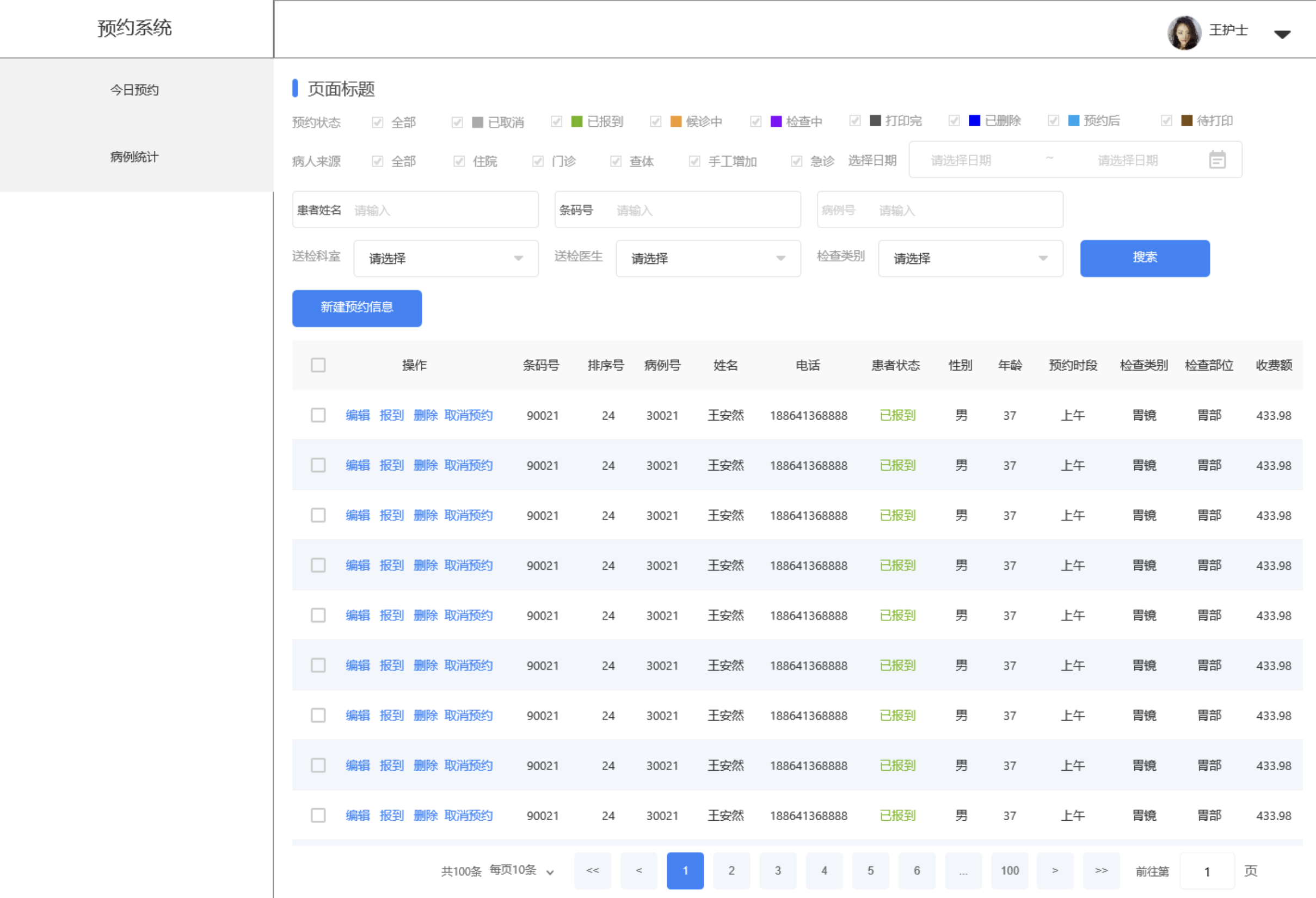Toggle the 检查中 status checkbox

[x=755, y=122]
